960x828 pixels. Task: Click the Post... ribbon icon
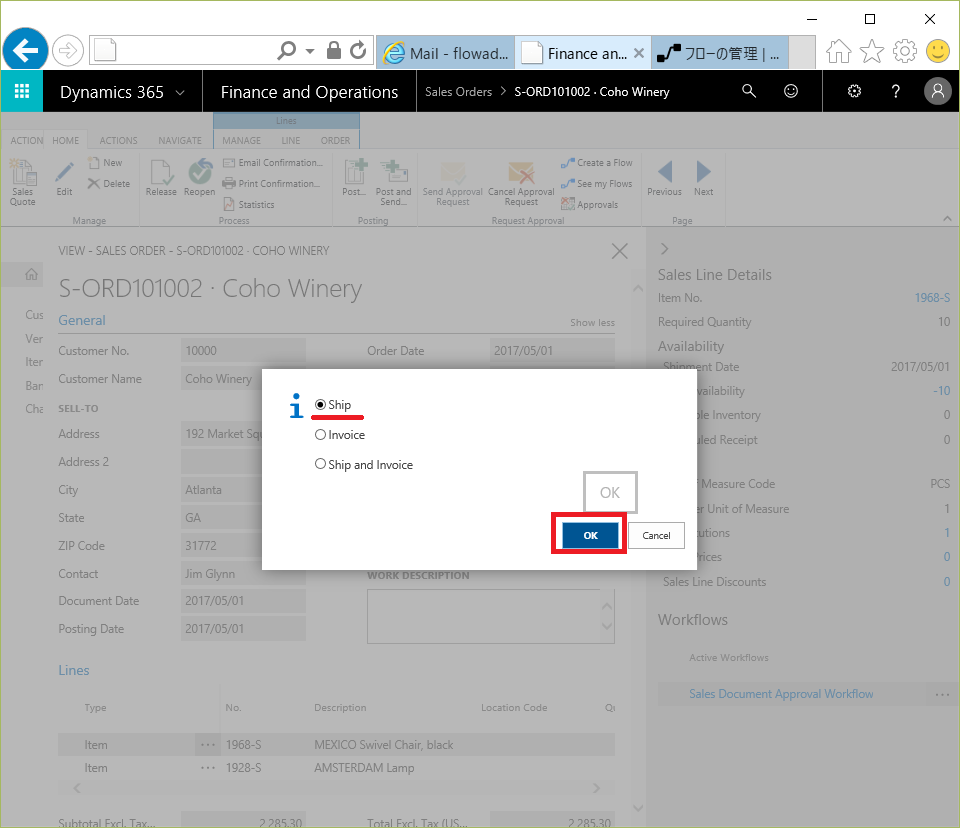tap(354, 178)
